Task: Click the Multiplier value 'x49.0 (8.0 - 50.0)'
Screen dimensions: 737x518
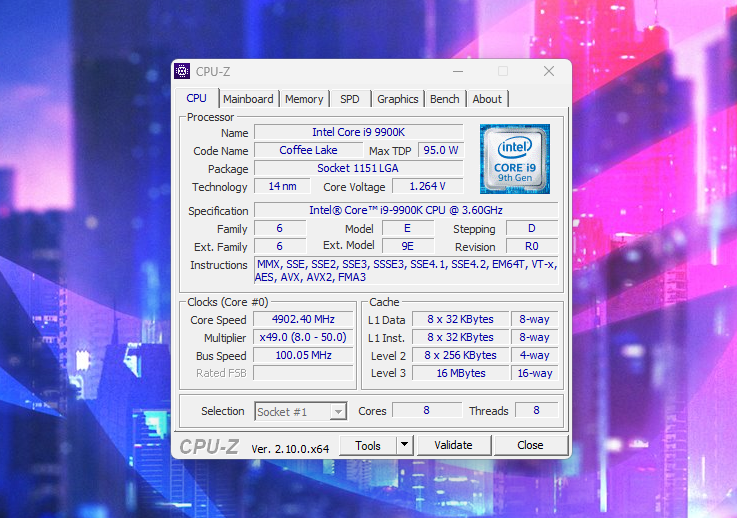Action: click(303, 337)
